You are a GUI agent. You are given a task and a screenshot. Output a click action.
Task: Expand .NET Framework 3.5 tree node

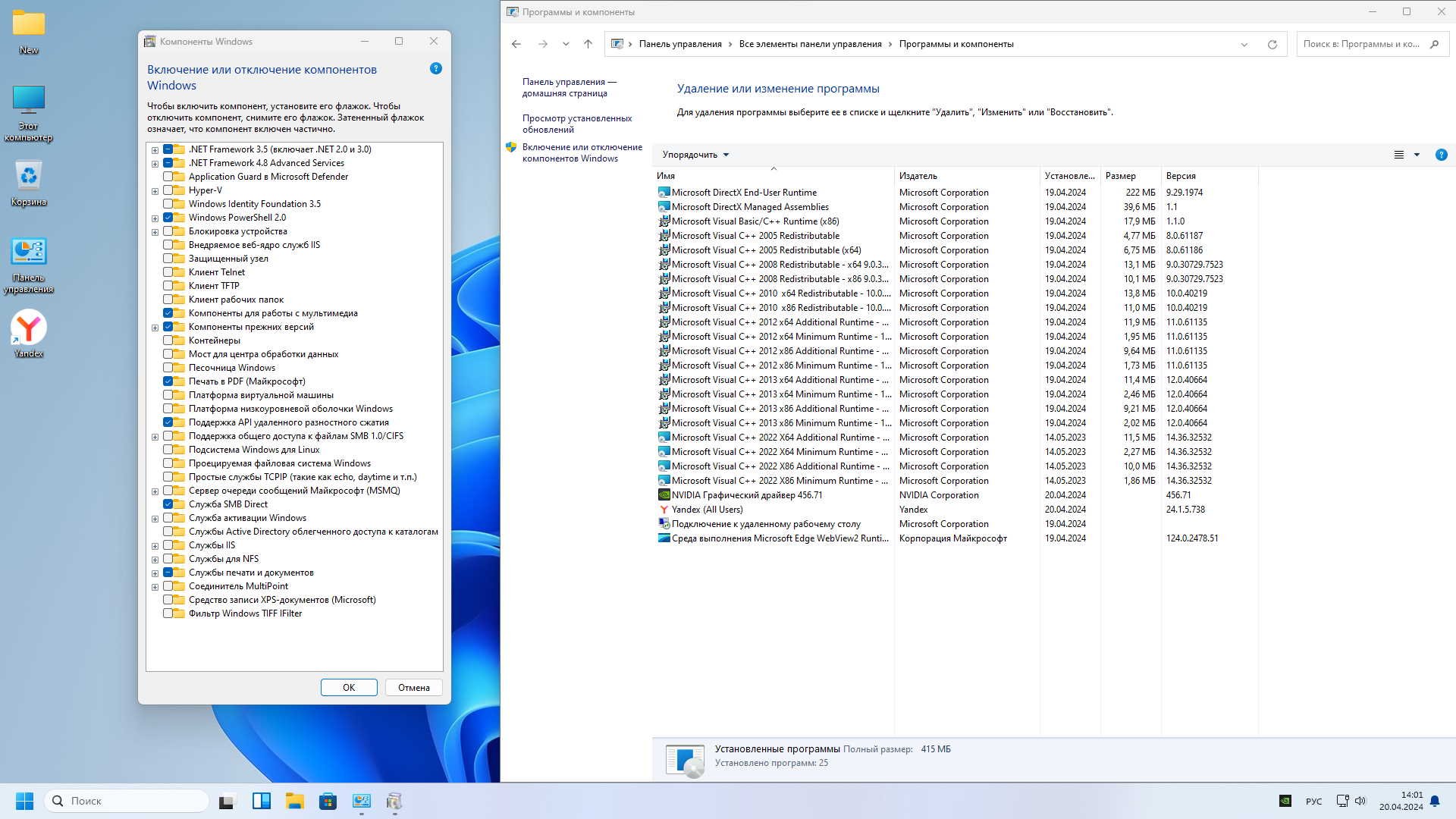155,150
